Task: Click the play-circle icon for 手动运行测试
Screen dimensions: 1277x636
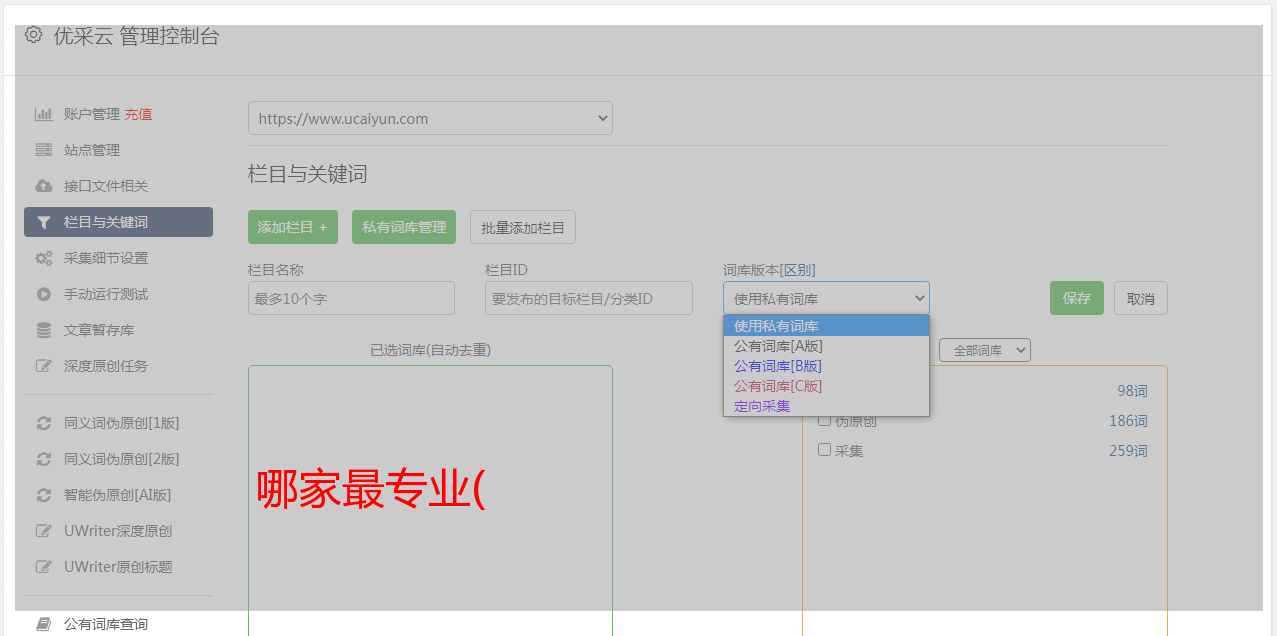Action: pos(43,294)
